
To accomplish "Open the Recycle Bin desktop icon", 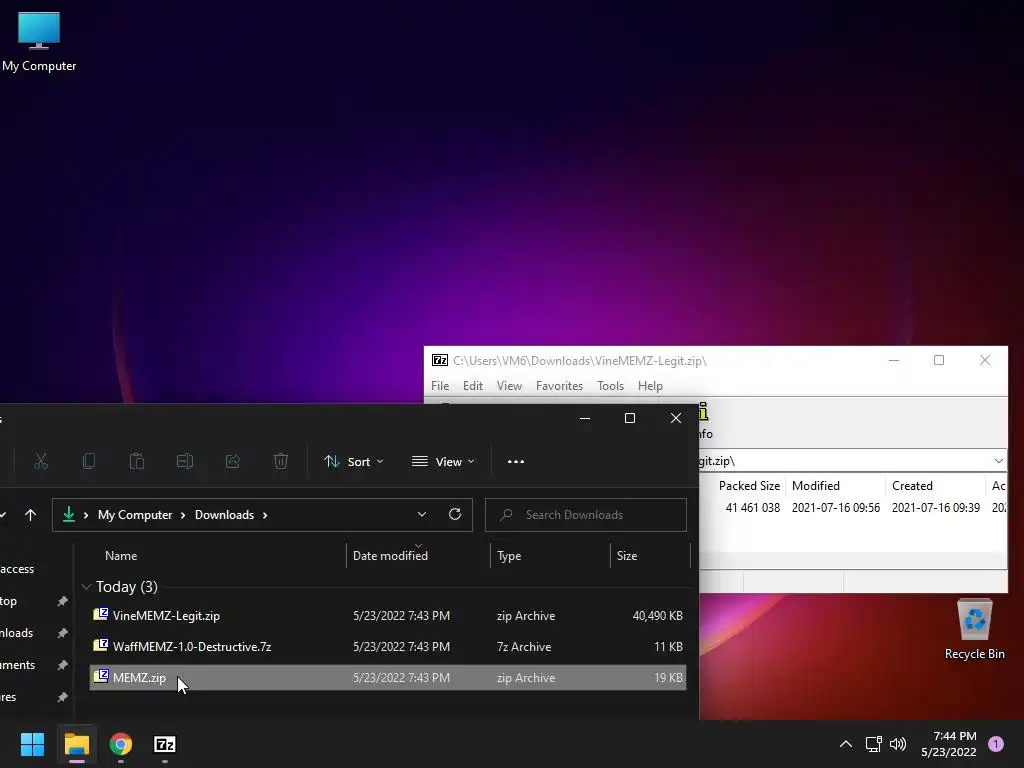I will click(x=974, y=629).
